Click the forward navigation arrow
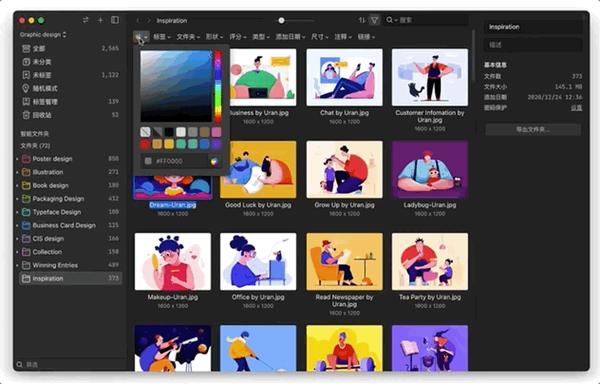 (x=149, y=20)
